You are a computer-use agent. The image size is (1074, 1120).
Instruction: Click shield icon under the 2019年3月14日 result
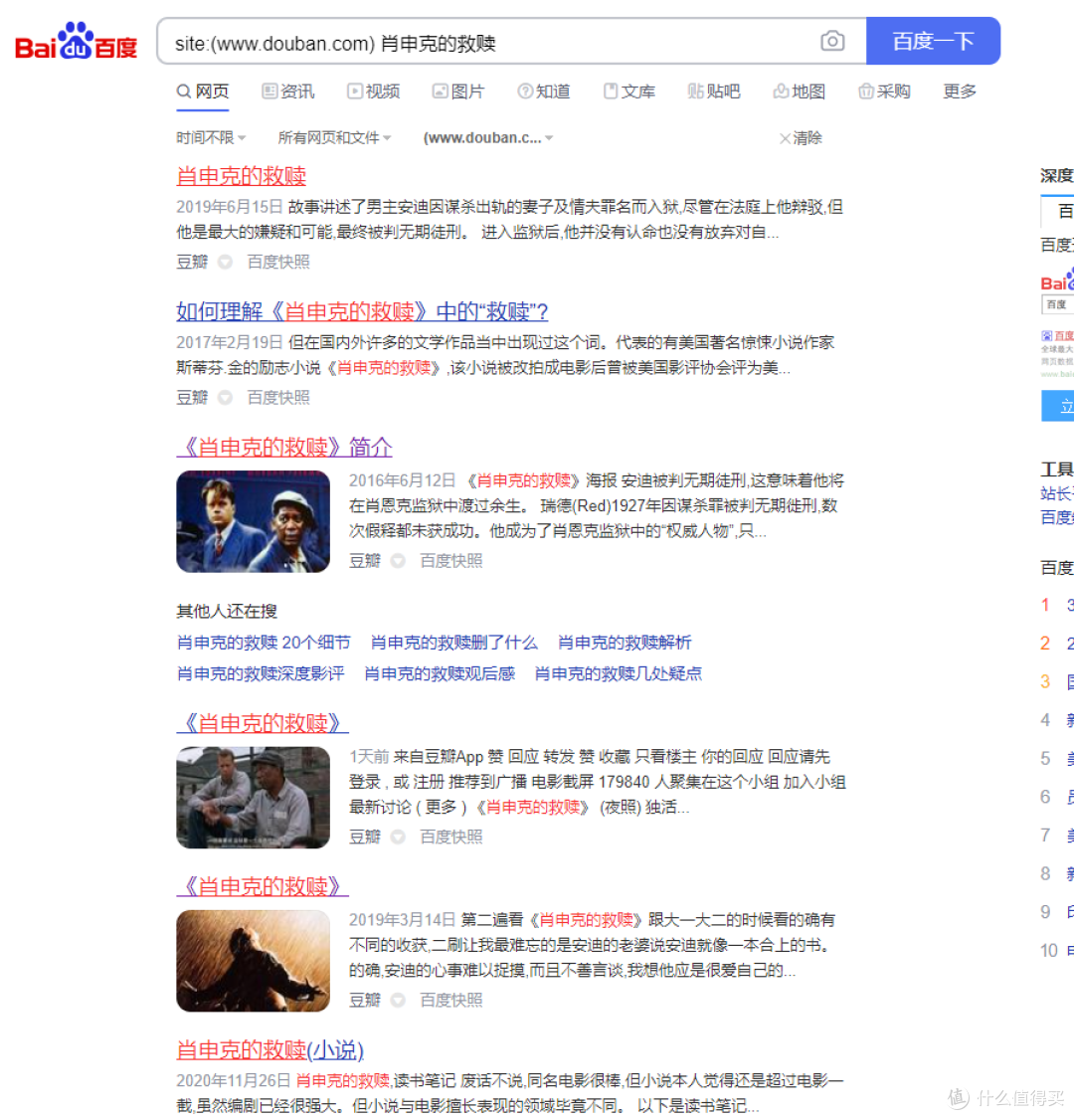click(398, 1000)
